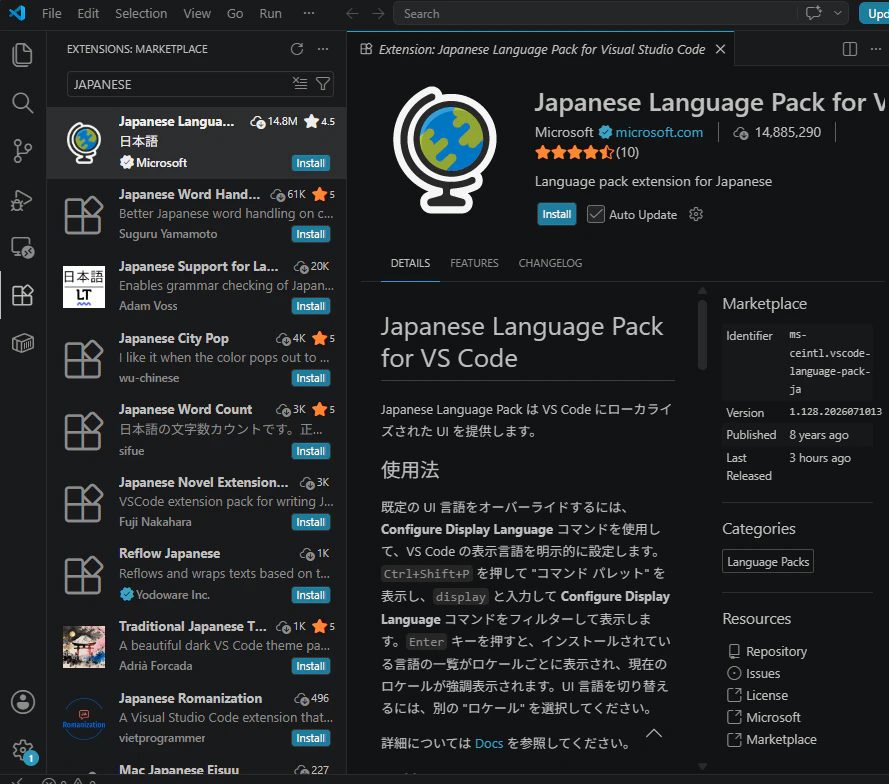This screenshot has width=889, height=784.
Task: Open the Containers view icon
Action: click(23, 343)
